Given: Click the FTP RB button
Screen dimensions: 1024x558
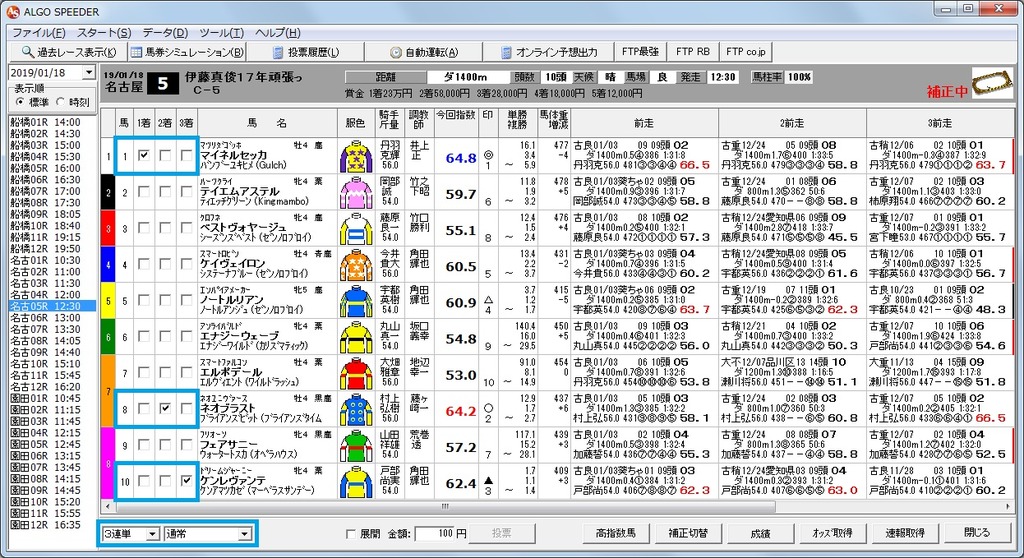Looking at the screenshot, I should pyautogui.click(x=692, y=52).
